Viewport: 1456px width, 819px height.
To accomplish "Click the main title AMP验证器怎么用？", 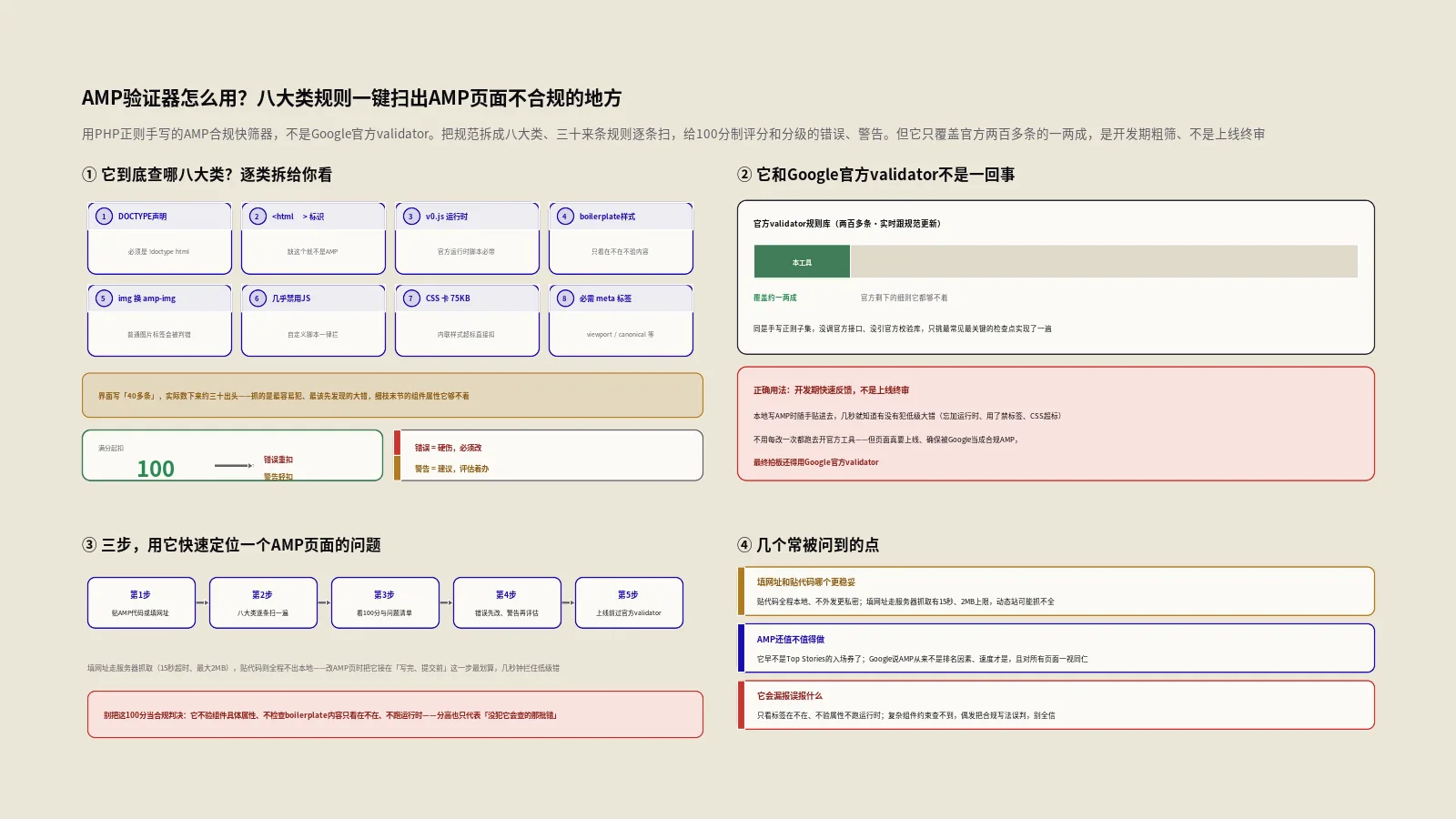I will 351,98.
